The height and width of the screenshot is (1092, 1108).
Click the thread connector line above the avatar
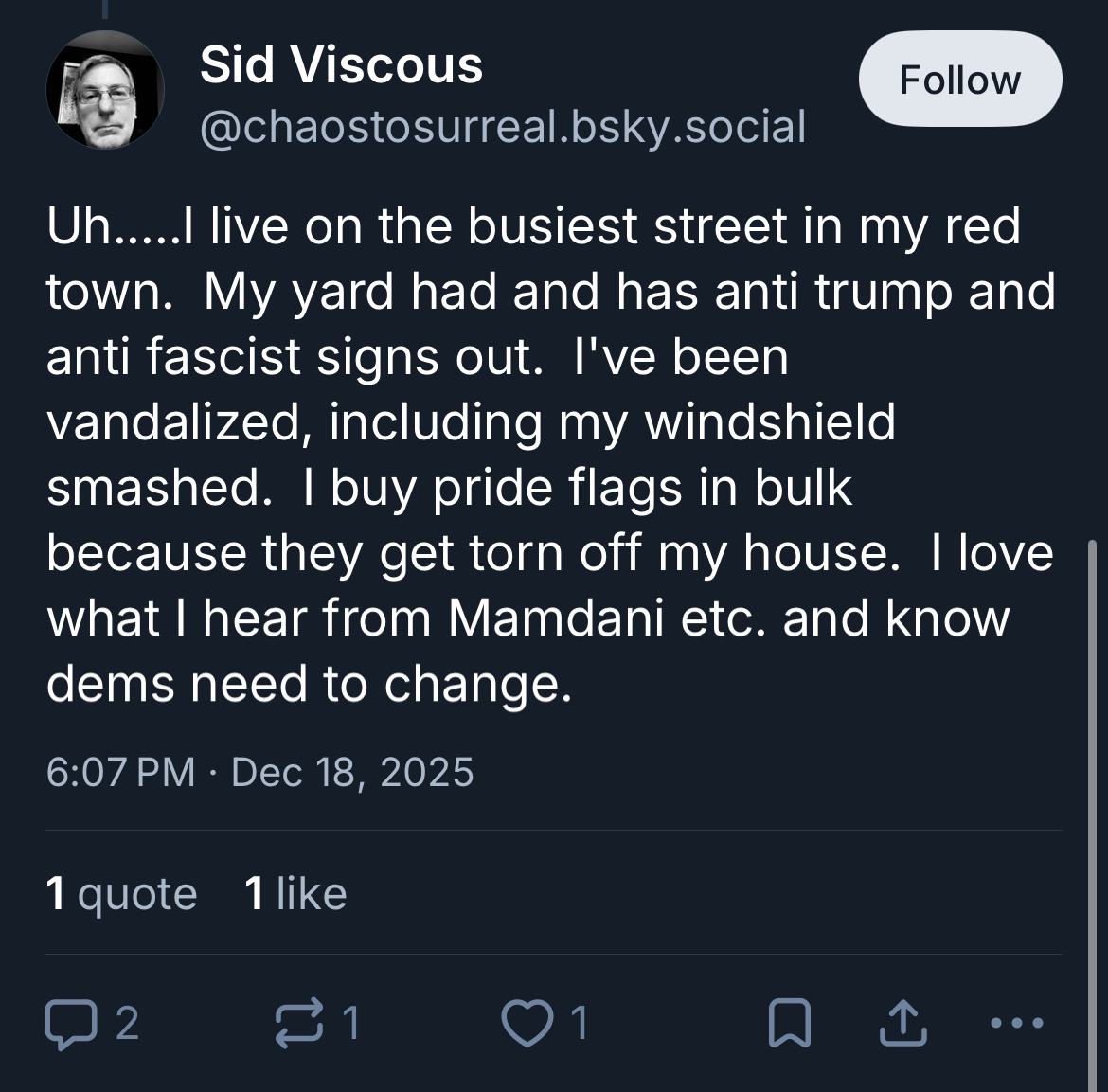(x=105, y=9)
